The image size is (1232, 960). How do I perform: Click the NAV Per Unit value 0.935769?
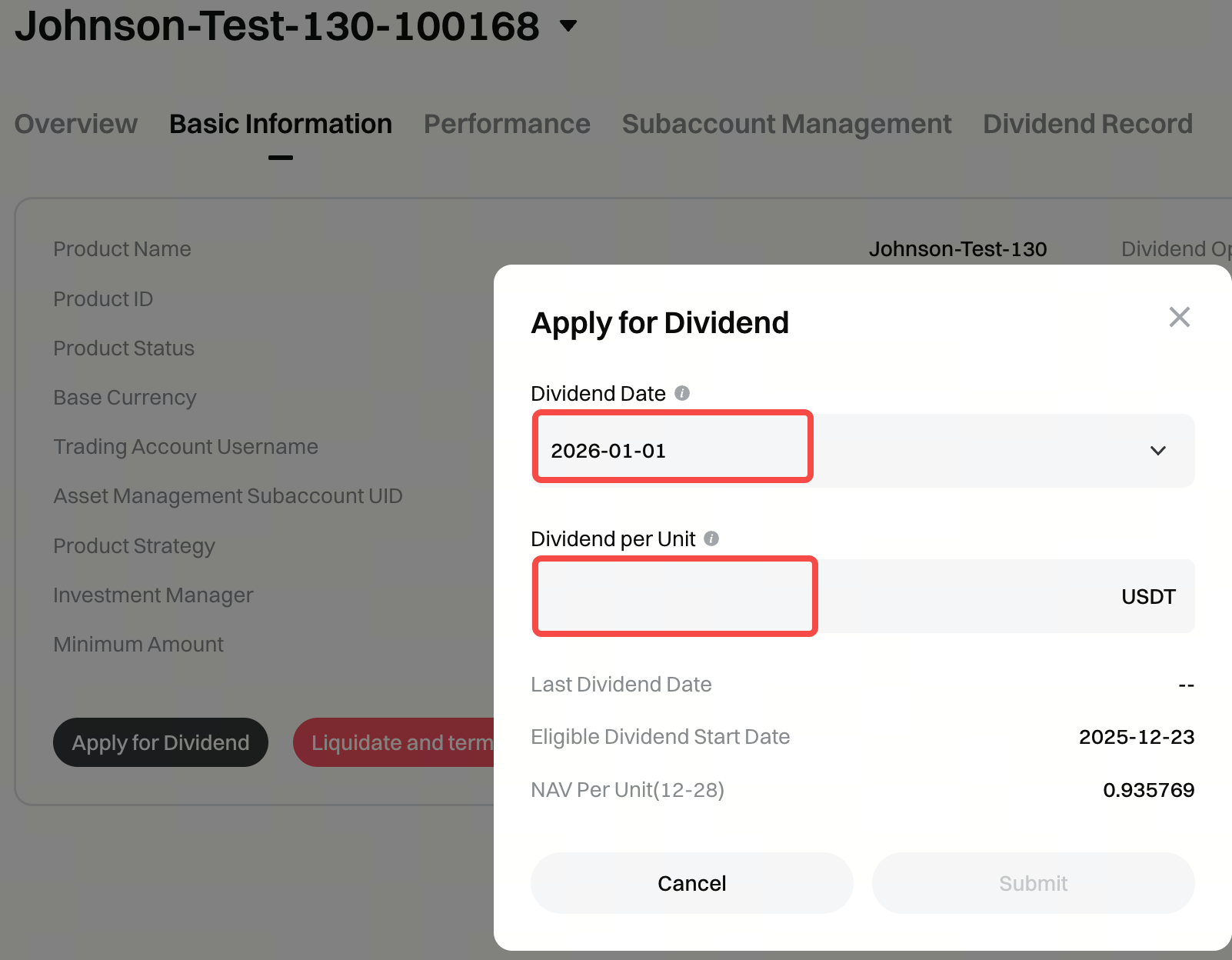point(1148,790)
